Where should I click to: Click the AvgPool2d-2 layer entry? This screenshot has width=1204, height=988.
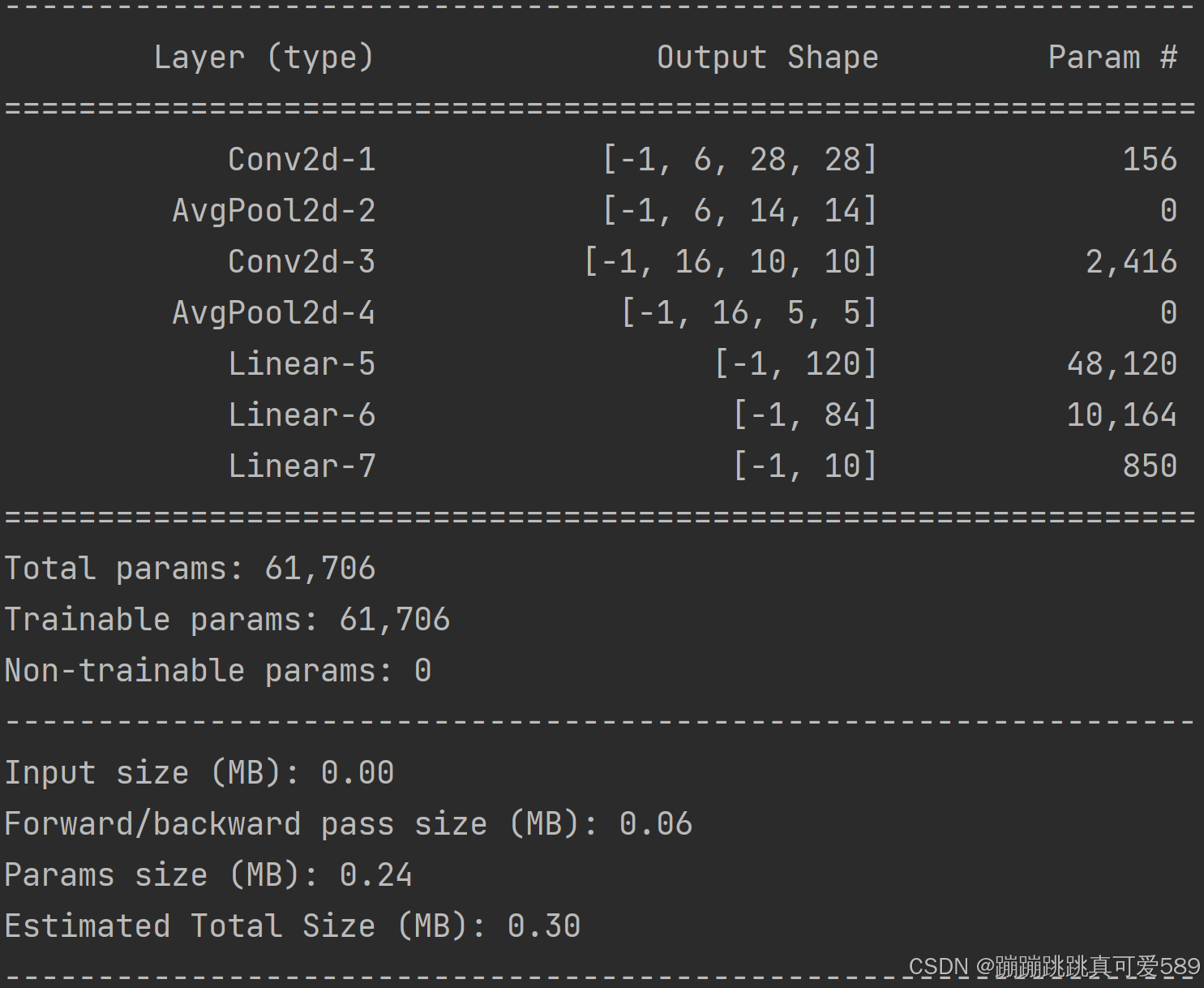pyautogui.click(x=273, y=210)
